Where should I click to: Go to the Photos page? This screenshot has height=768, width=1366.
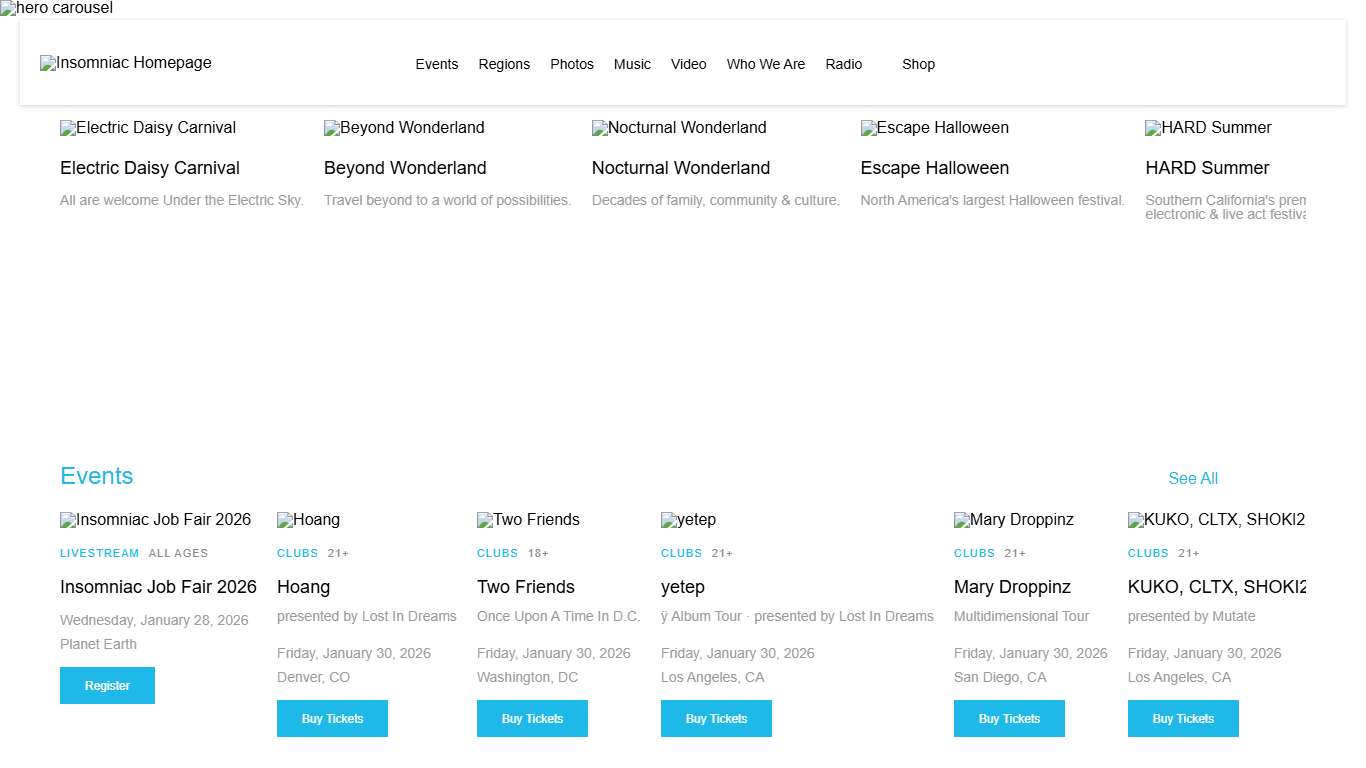(x=572, y=64)
